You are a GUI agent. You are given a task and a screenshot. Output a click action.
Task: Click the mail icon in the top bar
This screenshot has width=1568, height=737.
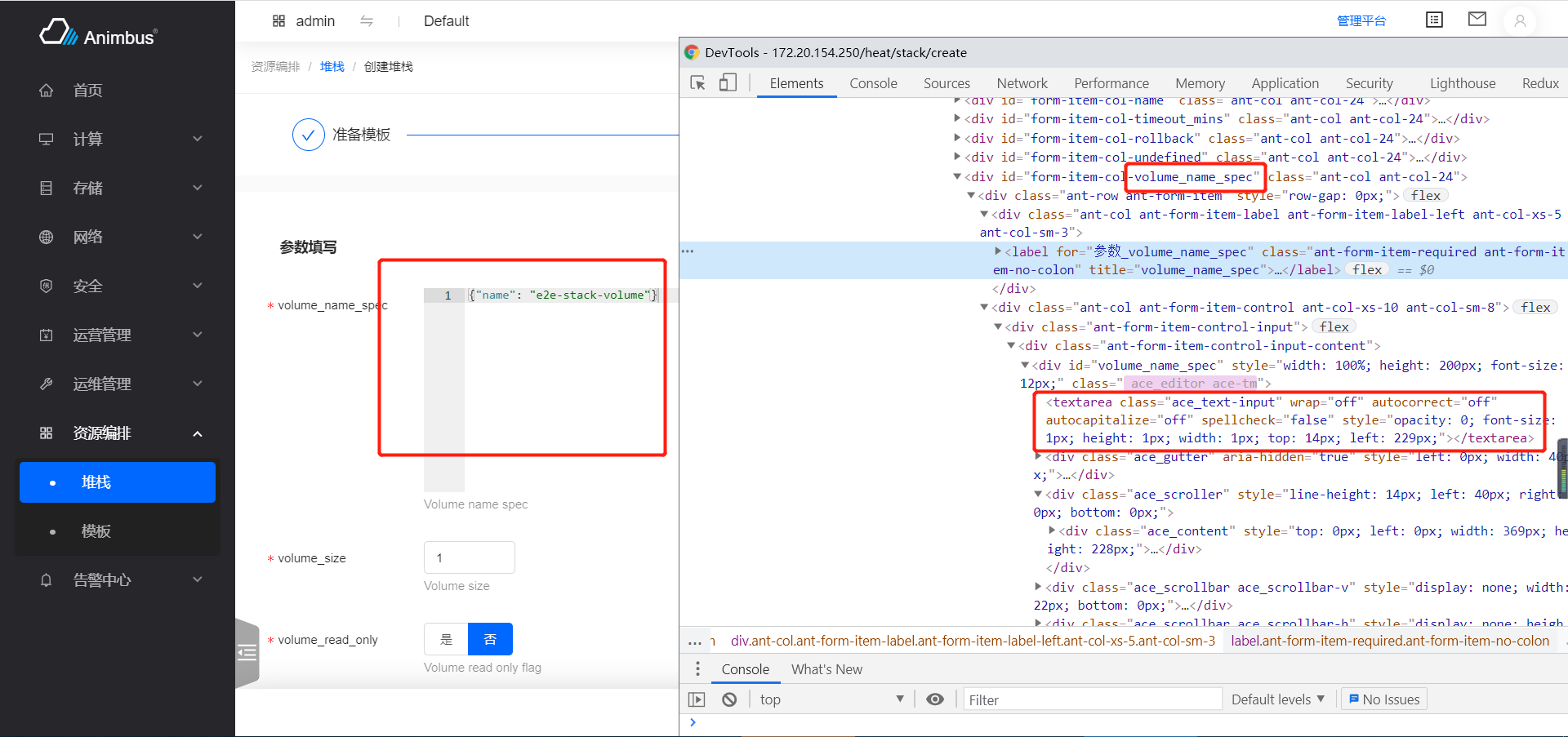(1477, 19)
